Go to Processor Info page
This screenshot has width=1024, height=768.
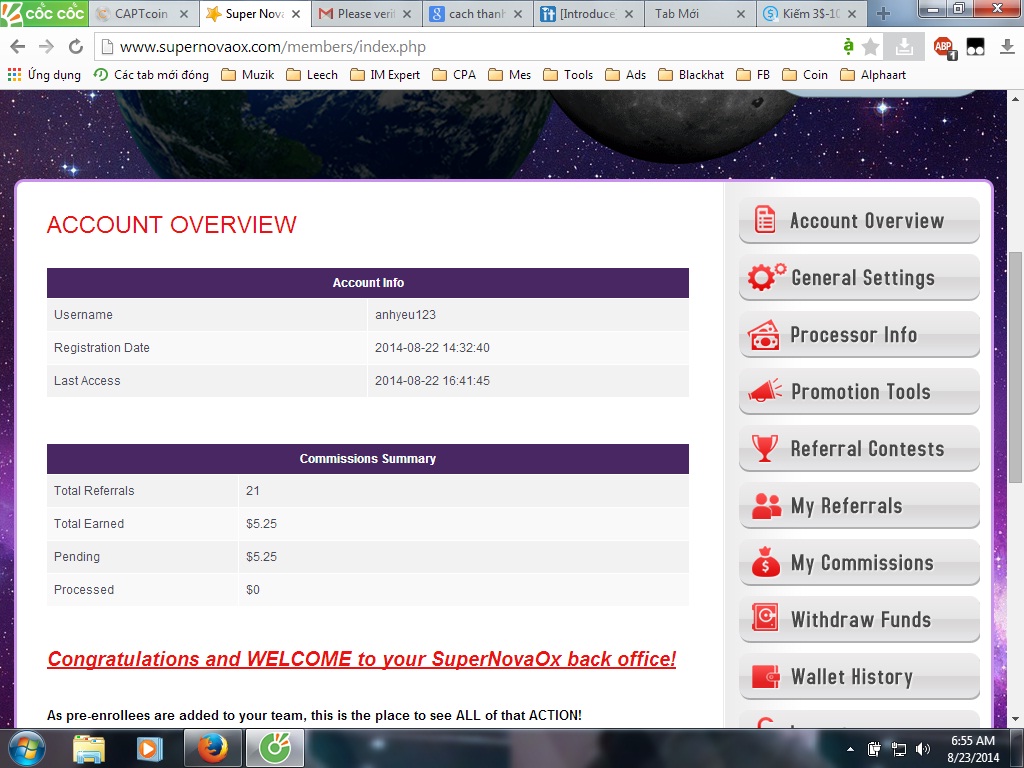859,334
